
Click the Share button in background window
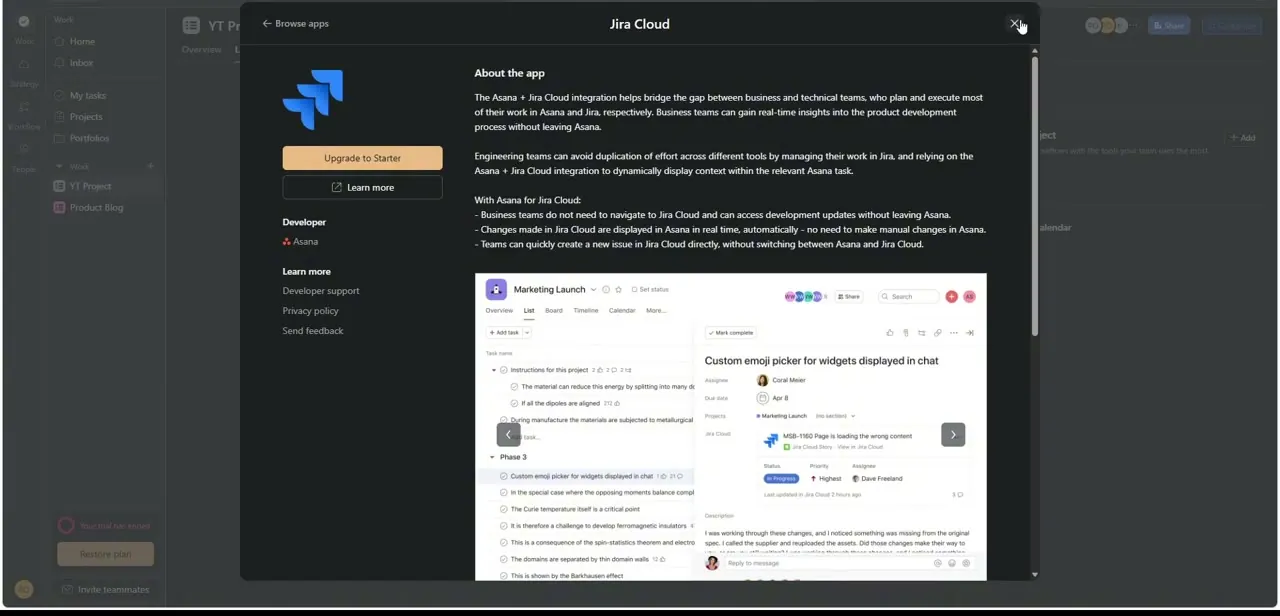pos(1168,26)
